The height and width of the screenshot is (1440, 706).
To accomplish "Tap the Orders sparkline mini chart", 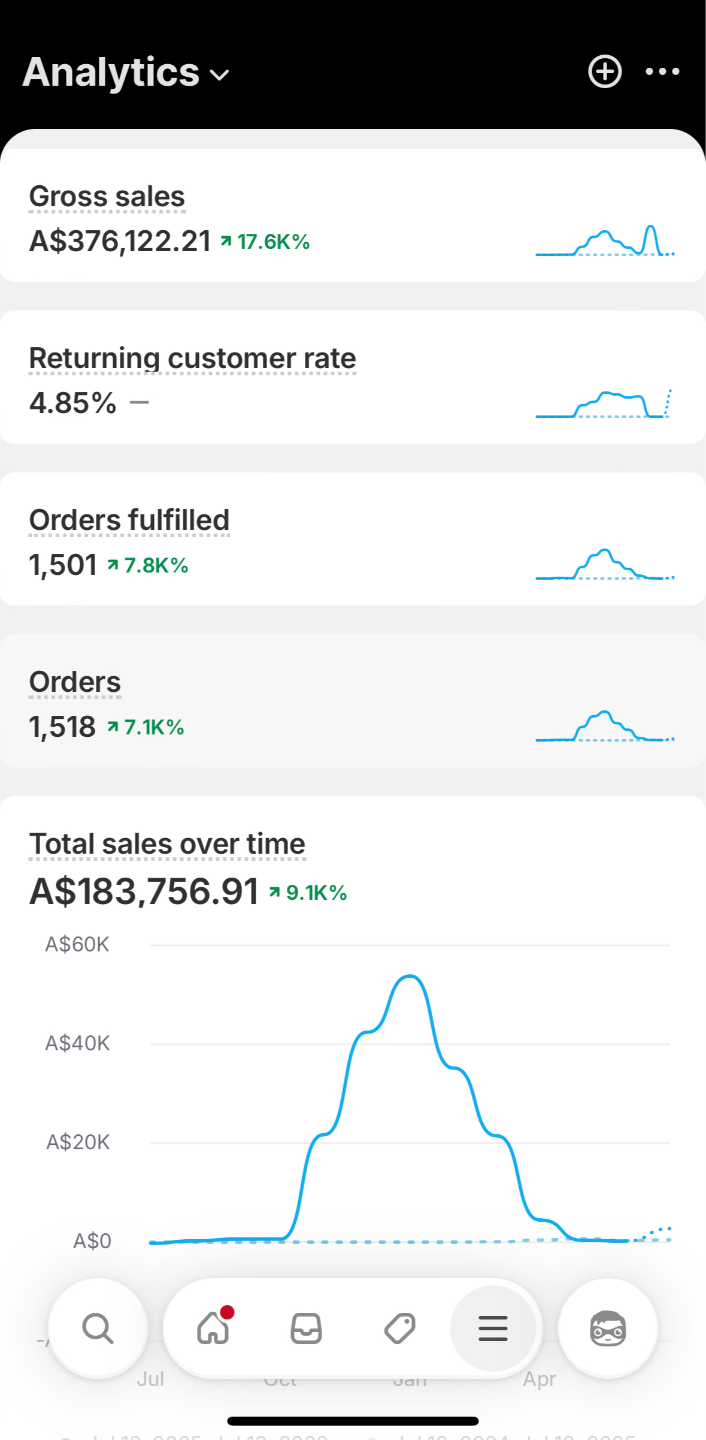I will pyautogui.click(x=605, y=726).
